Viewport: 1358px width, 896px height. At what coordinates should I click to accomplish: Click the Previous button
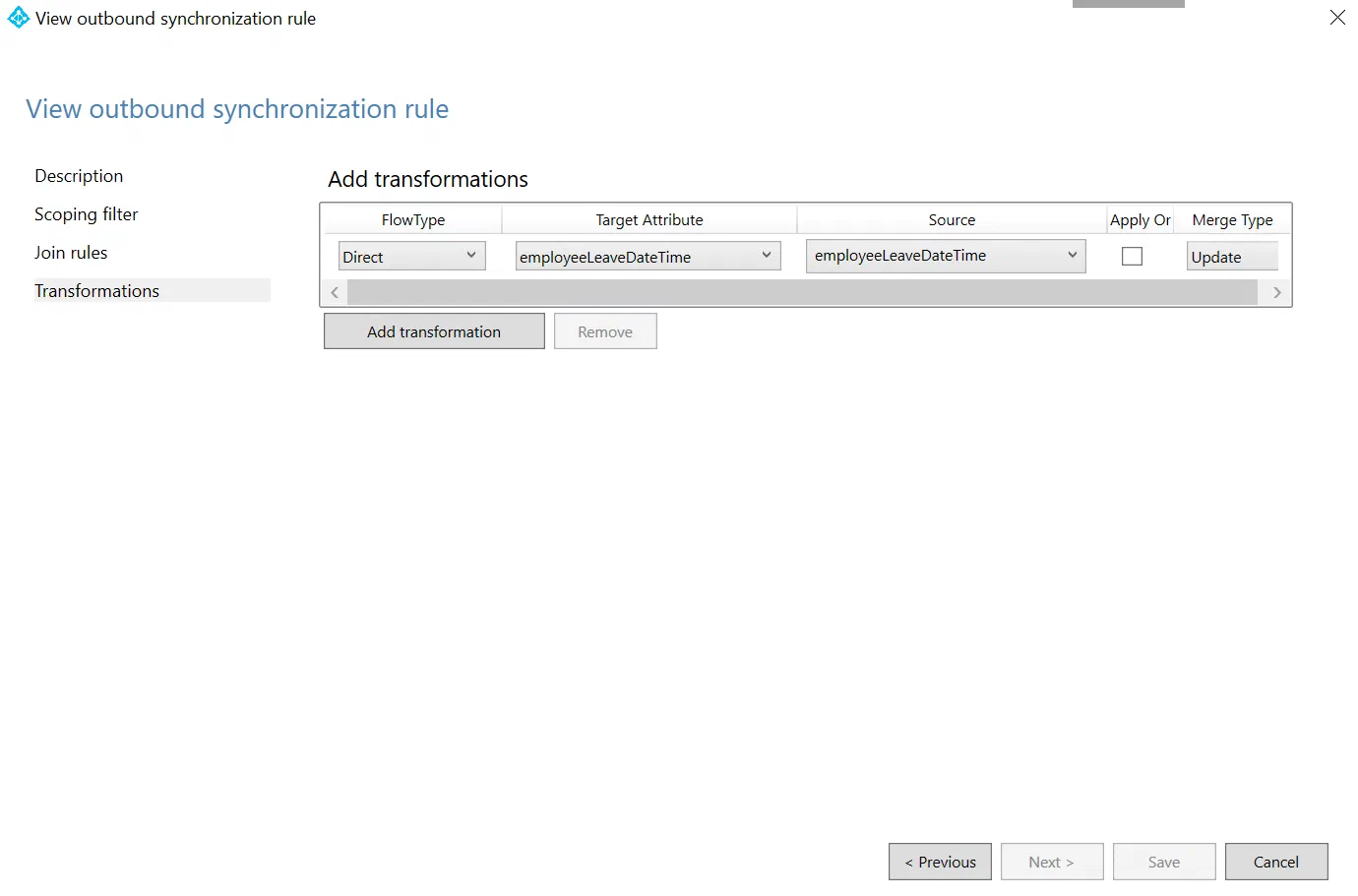940,862
